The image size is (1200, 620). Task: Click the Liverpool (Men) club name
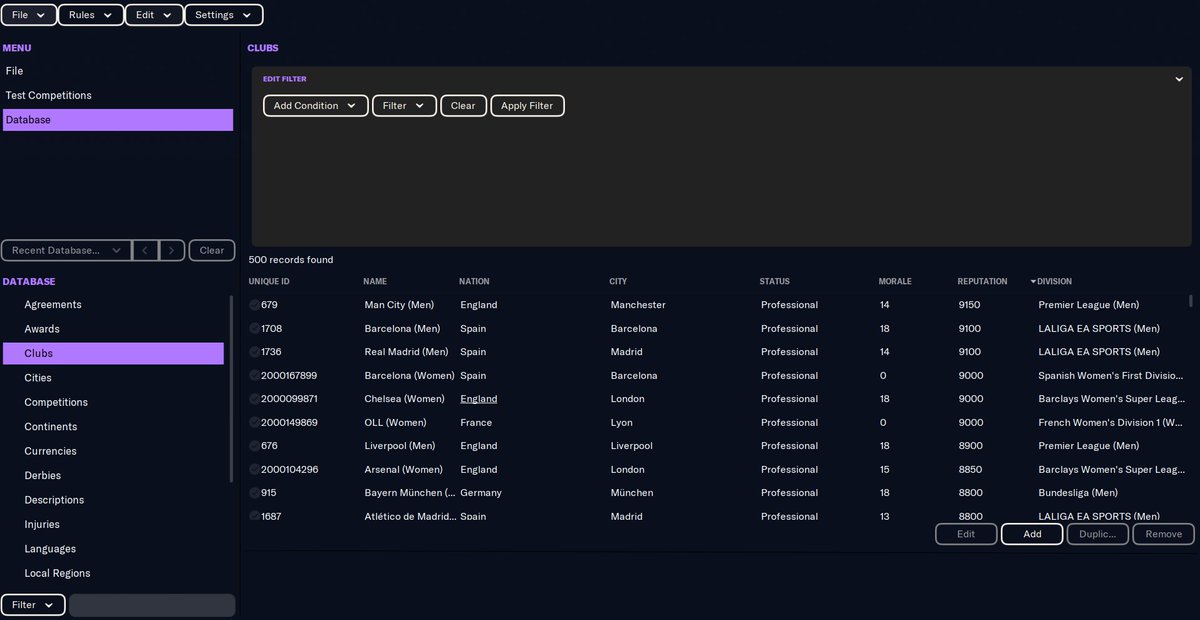(x=402, y=446)
